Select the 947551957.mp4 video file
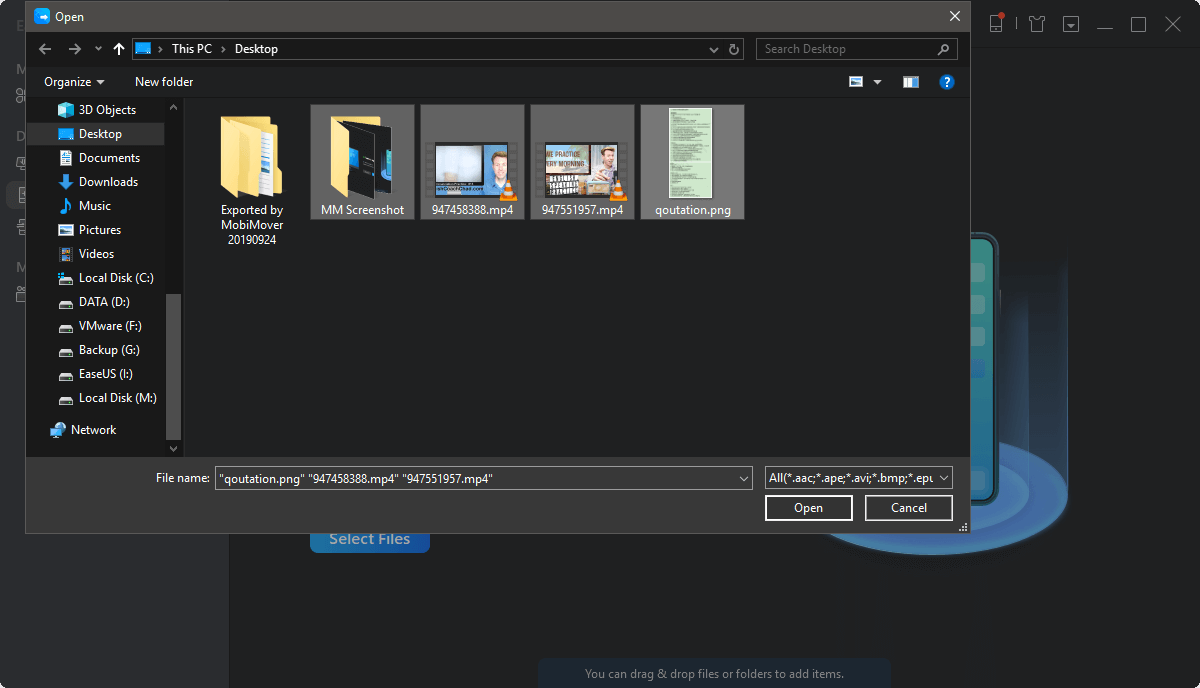 [x=582, y=162]
